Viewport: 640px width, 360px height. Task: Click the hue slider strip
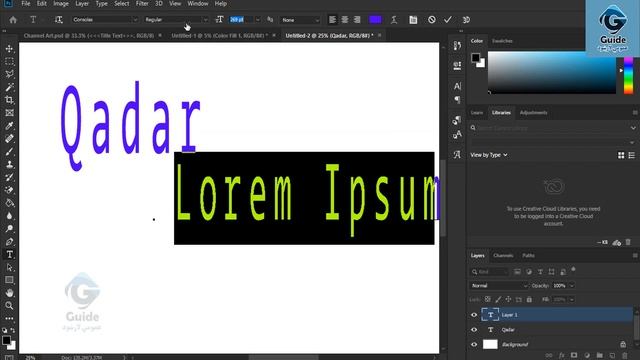click(629, 76)
